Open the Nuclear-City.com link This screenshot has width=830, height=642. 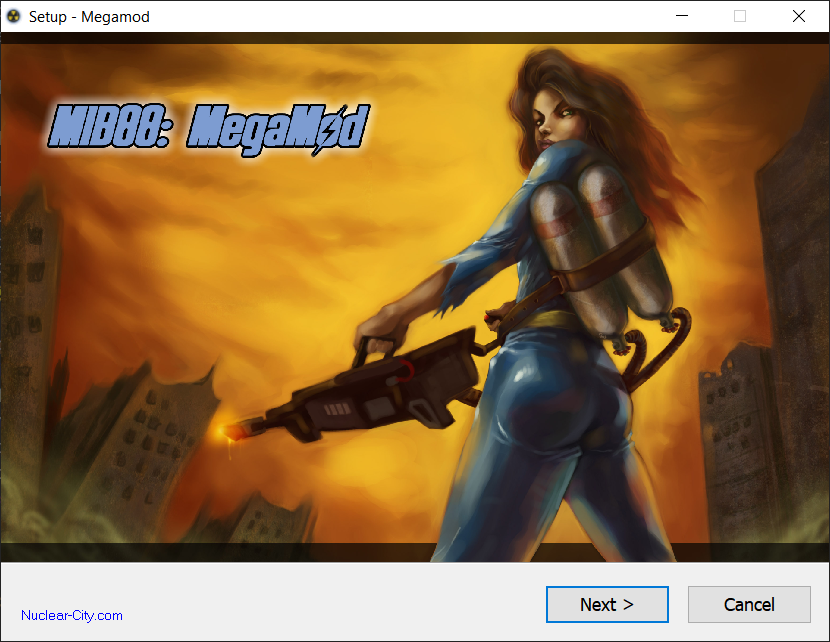tap(72, 616)
